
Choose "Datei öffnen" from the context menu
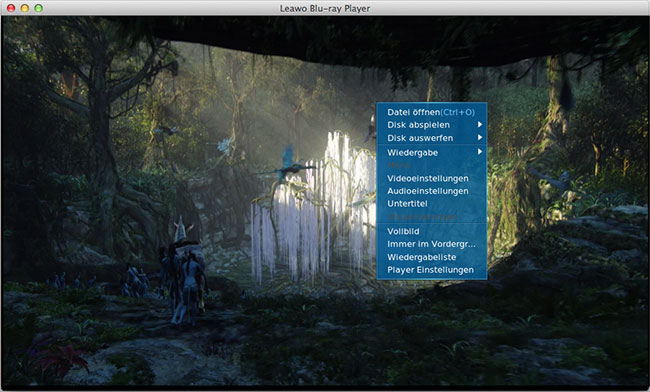432,112
